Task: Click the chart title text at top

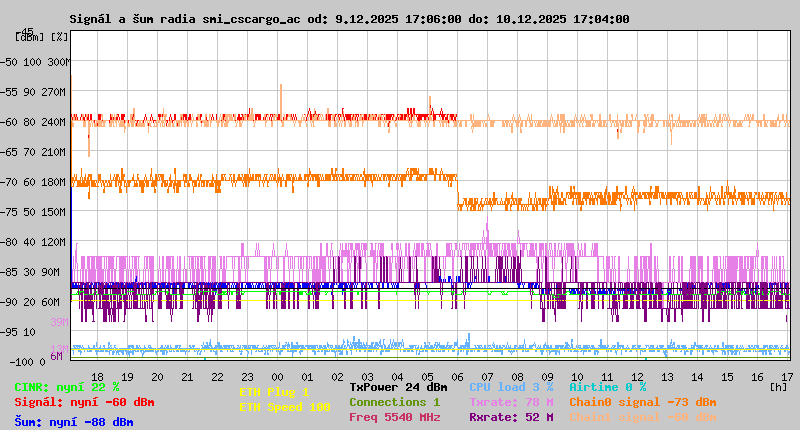Action: pos(349,19)
